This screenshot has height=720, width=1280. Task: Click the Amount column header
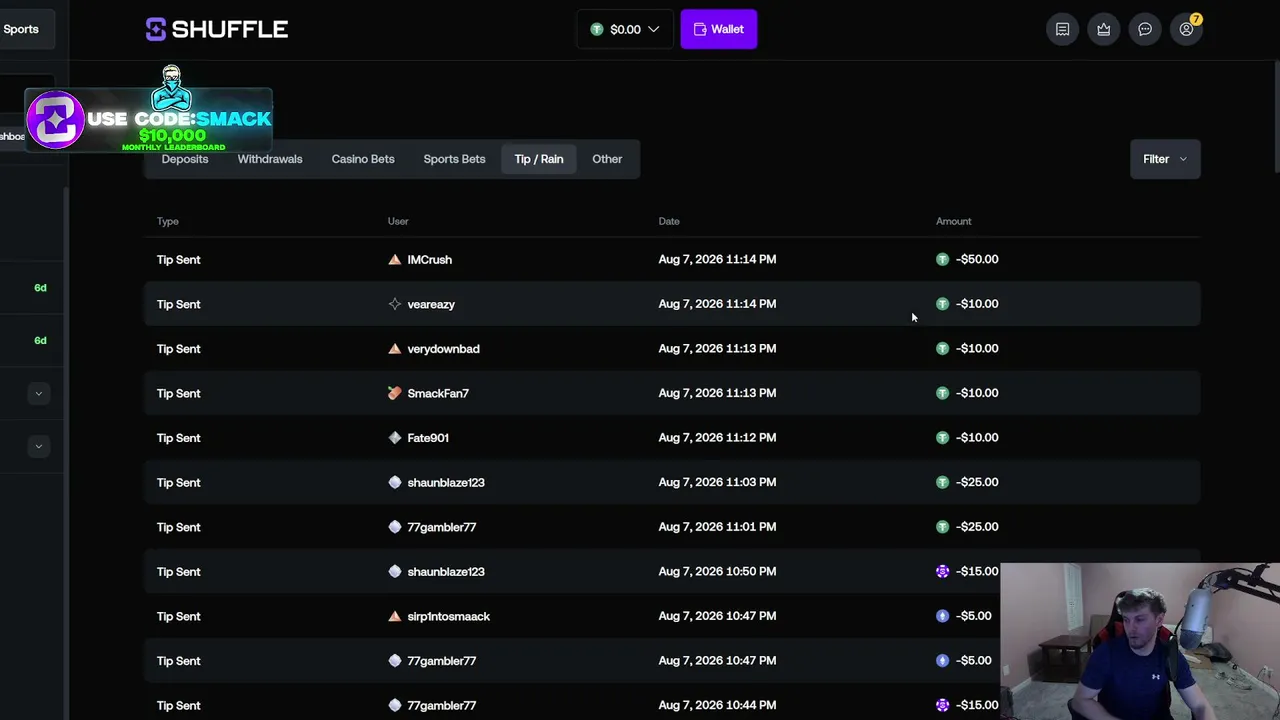pos(953,221)
